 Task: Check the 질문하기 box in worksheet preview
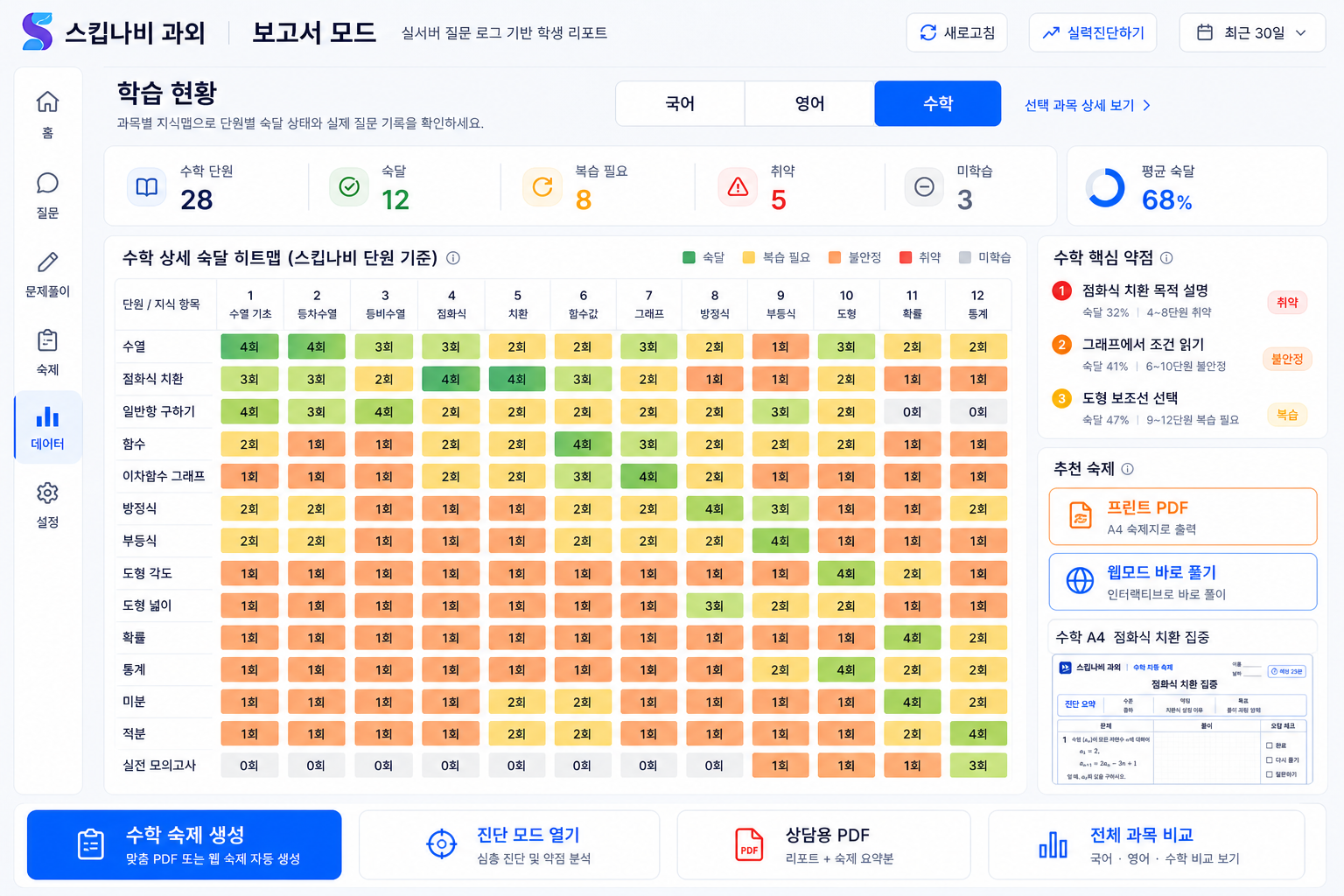click(1270, 774)
